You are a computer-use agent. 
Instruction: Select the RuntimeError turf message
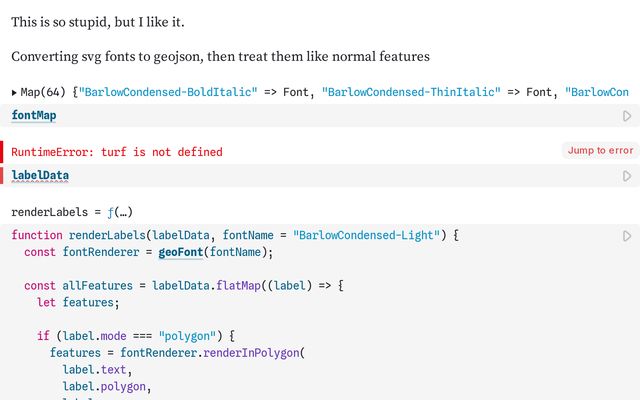(x=117, y=152)
